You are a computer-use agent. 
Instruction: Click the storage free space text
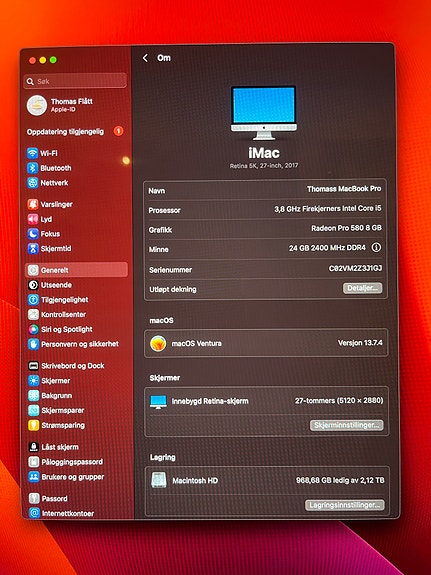(340, 480)
